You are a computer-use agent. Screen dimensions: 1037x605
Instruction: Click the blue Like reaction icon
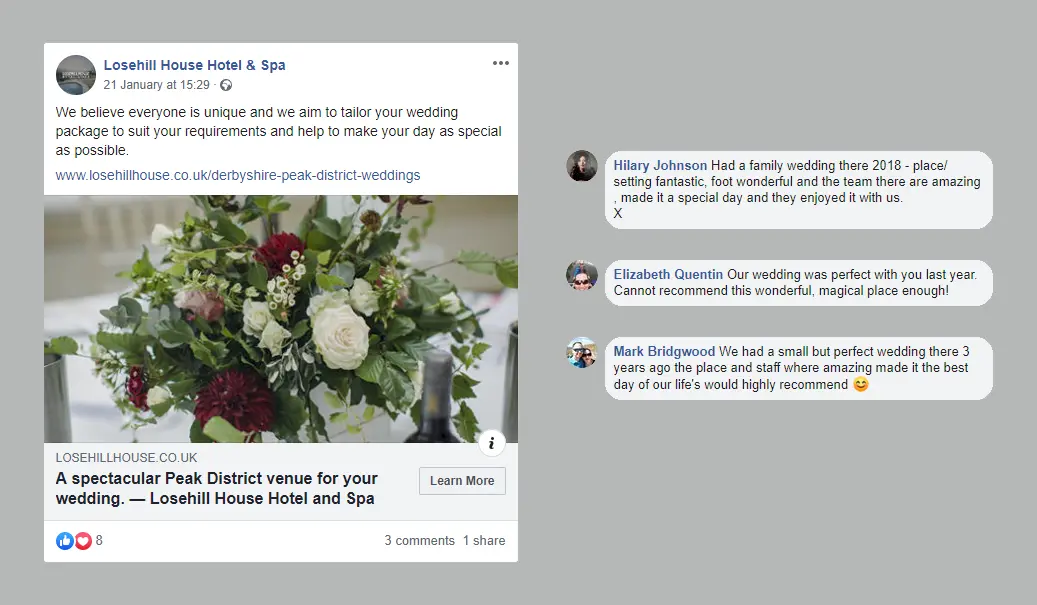tap(65, 541)
